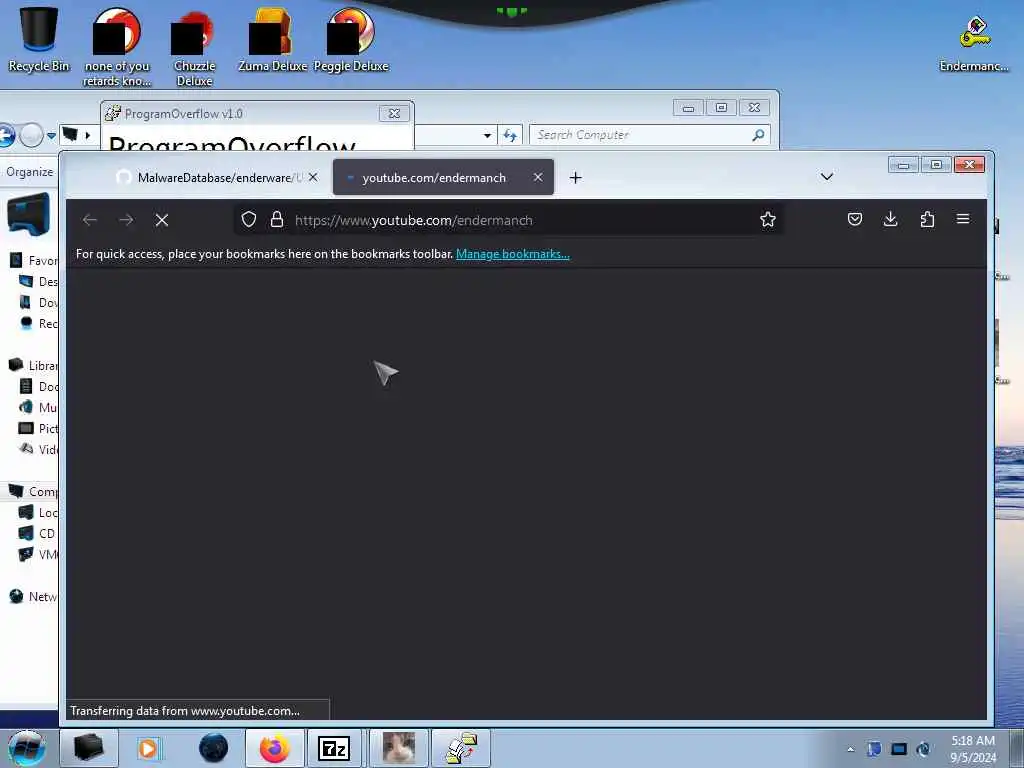This screenshot has width=1024, height=768.
Task: Open Explorer folder taskbar button
Action: click(x=89, y=748)
